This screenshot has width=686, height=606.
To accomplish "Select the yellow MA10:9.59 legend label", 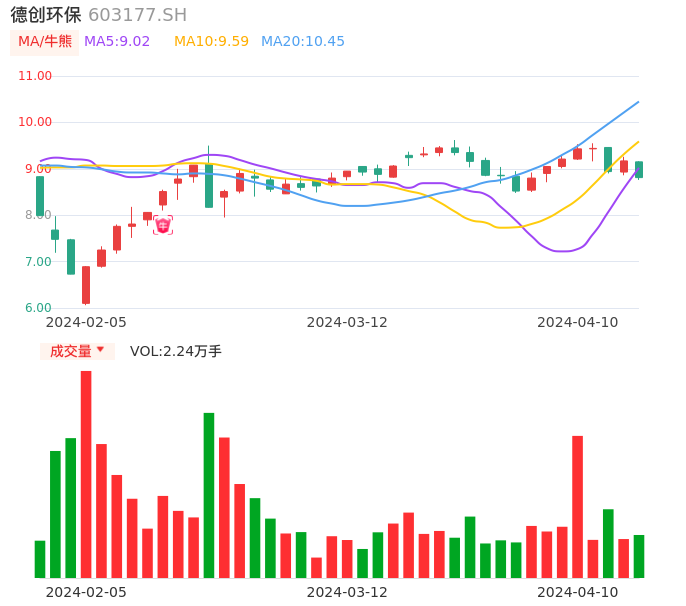I will click(x=211, y=42).
